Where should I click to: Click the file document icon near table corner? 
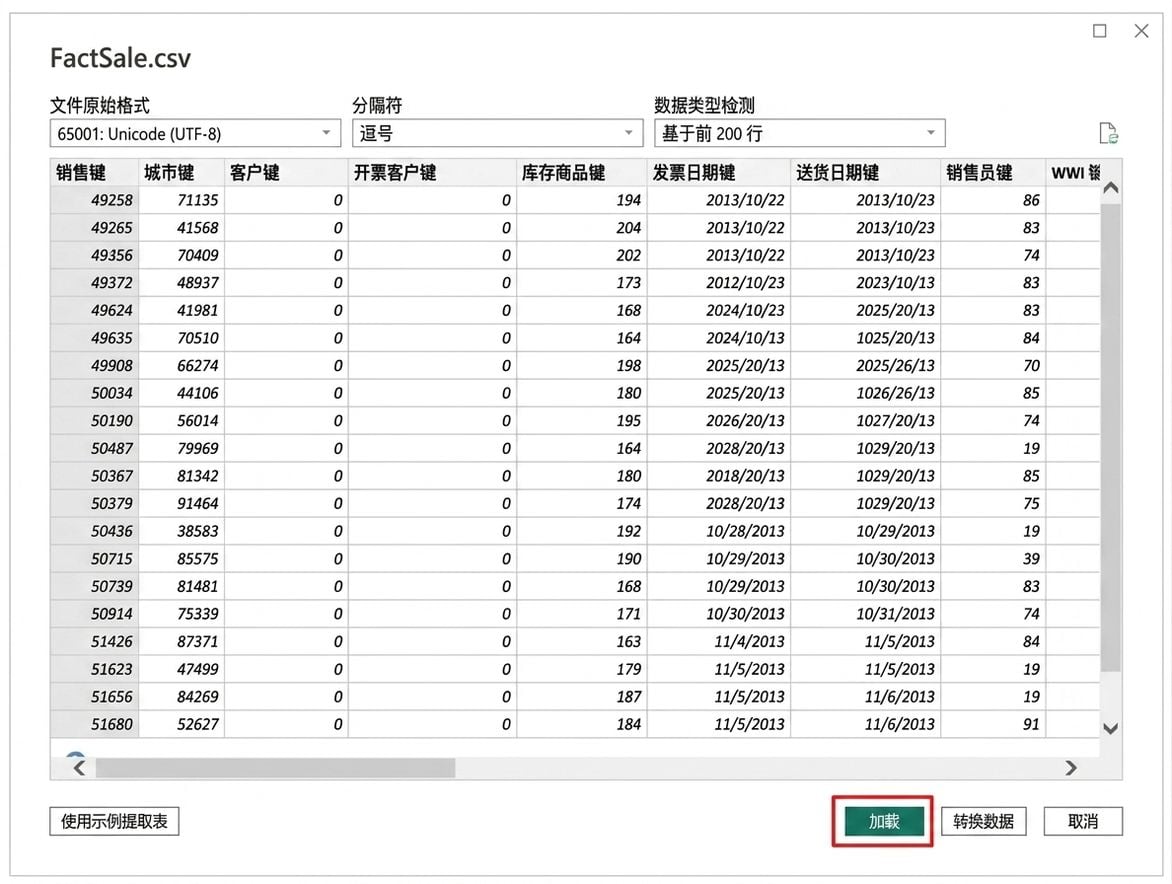coord(1108,134)
